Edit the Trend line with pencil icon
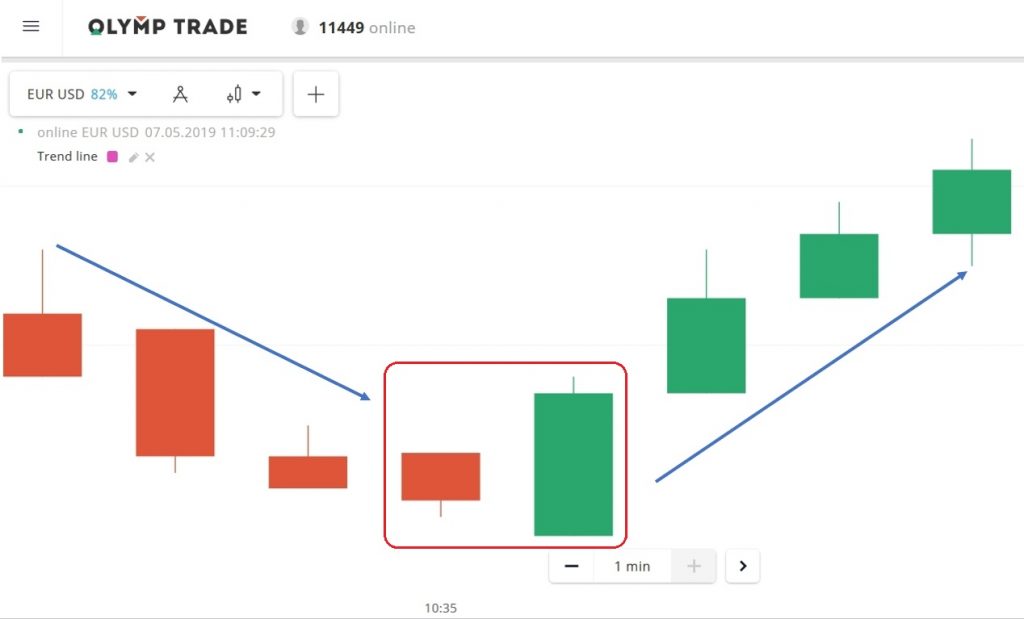 coord(133,157)
